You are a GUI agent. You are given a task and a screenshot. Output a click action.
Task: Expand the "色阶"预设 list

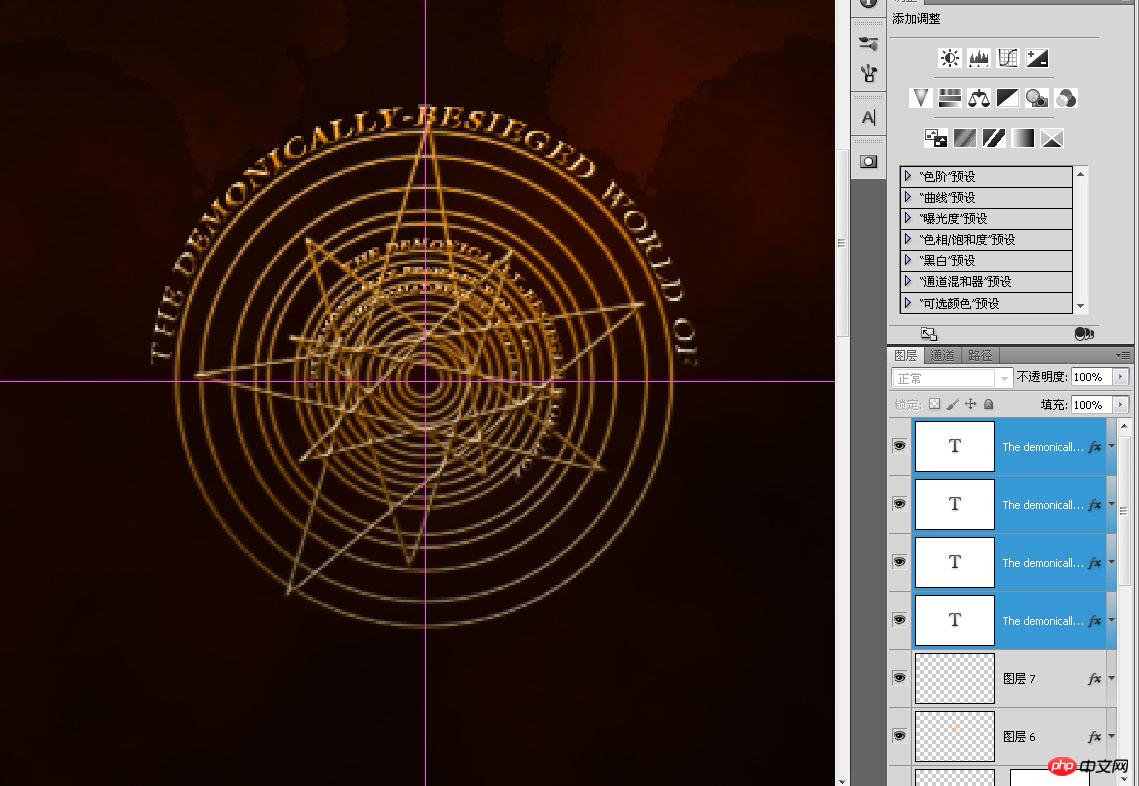coord(908,176)
